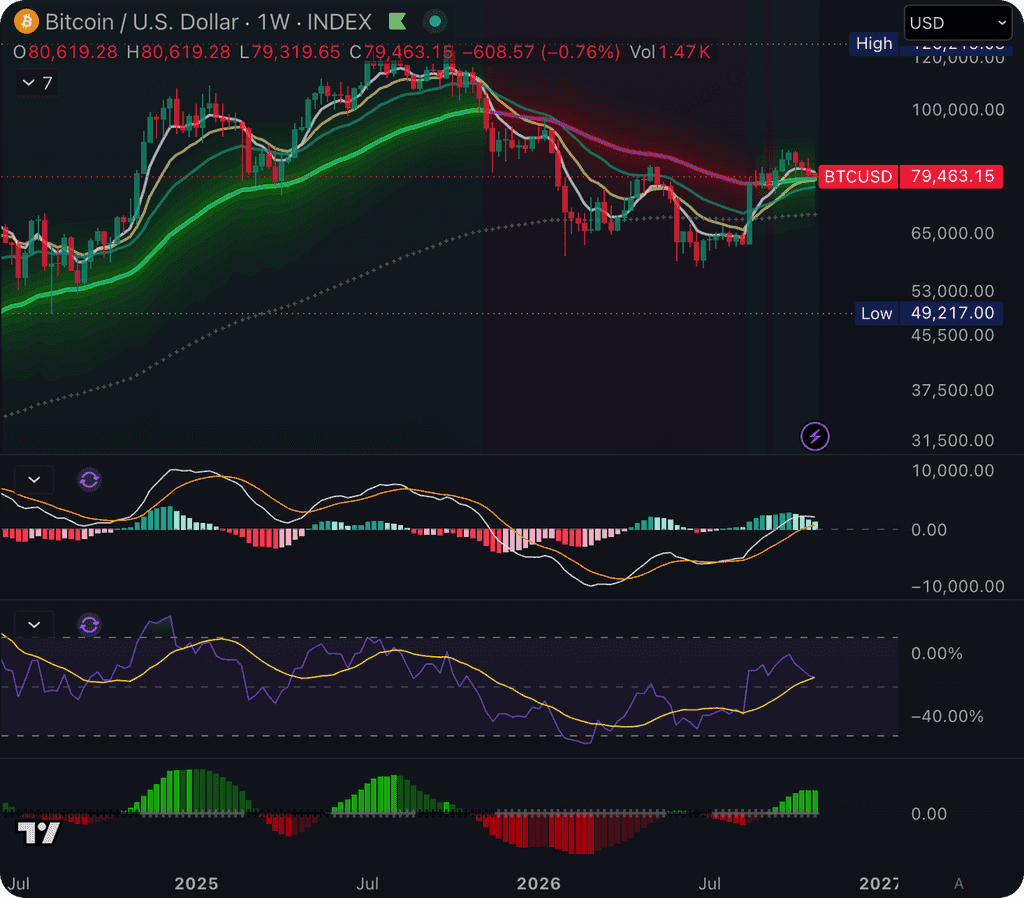Click the 45,500.00 price axis label

click(953, 336)
